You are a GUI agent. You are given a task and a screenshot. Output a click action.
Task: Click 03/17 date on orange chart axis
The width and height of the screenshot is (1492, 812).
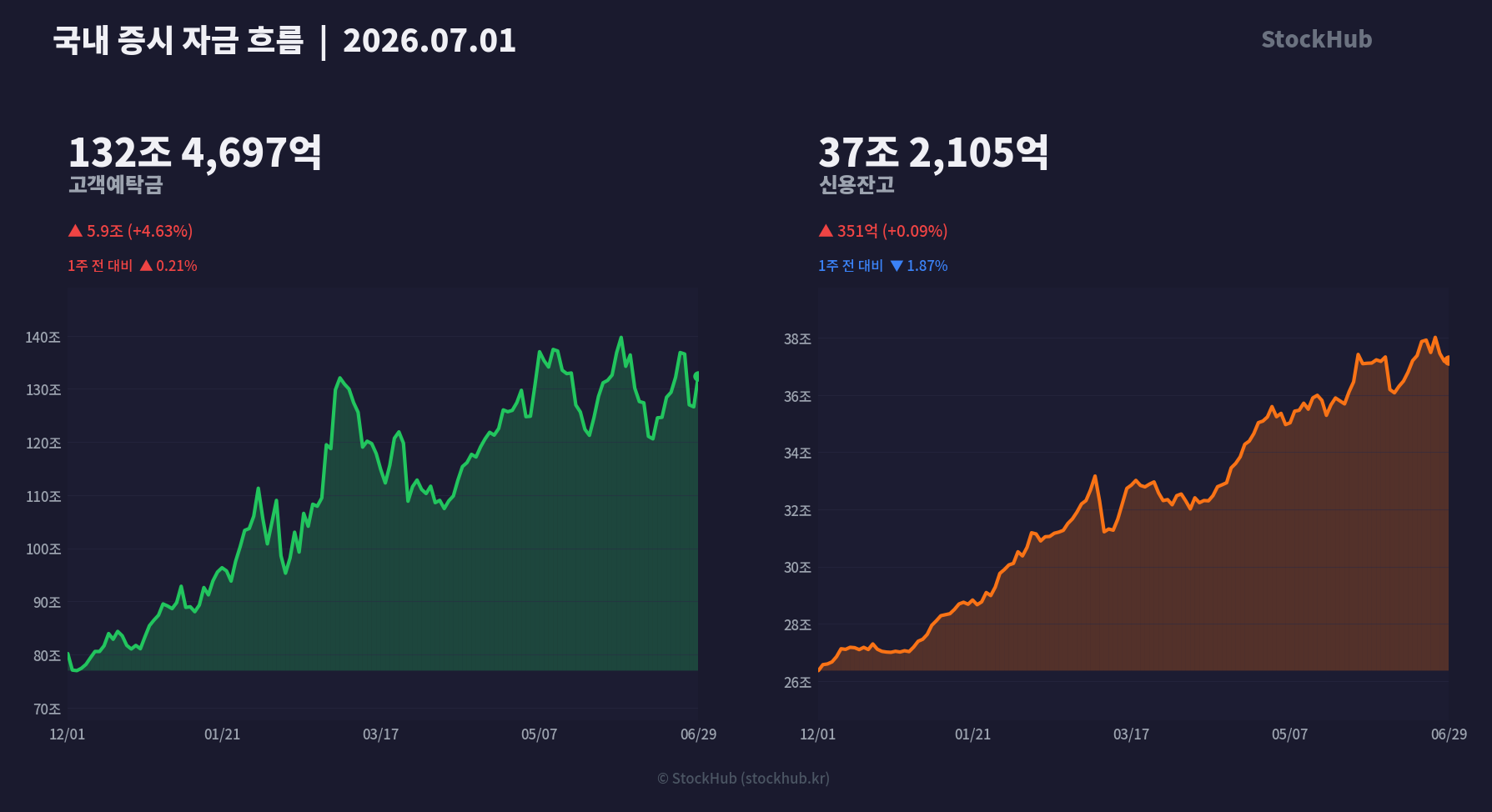pos(1132,734)
